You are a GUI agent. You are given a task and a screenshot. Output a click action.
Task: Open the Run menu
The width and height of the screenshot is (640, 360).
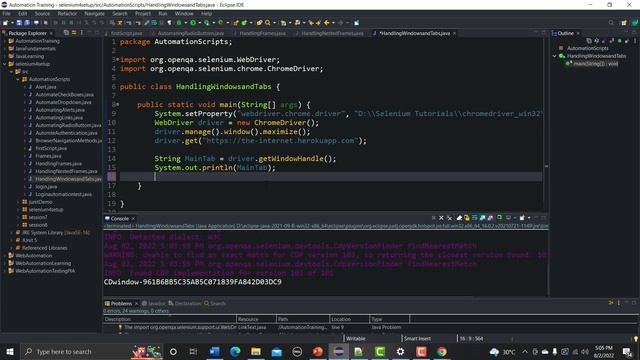click(x=162, y=13)
